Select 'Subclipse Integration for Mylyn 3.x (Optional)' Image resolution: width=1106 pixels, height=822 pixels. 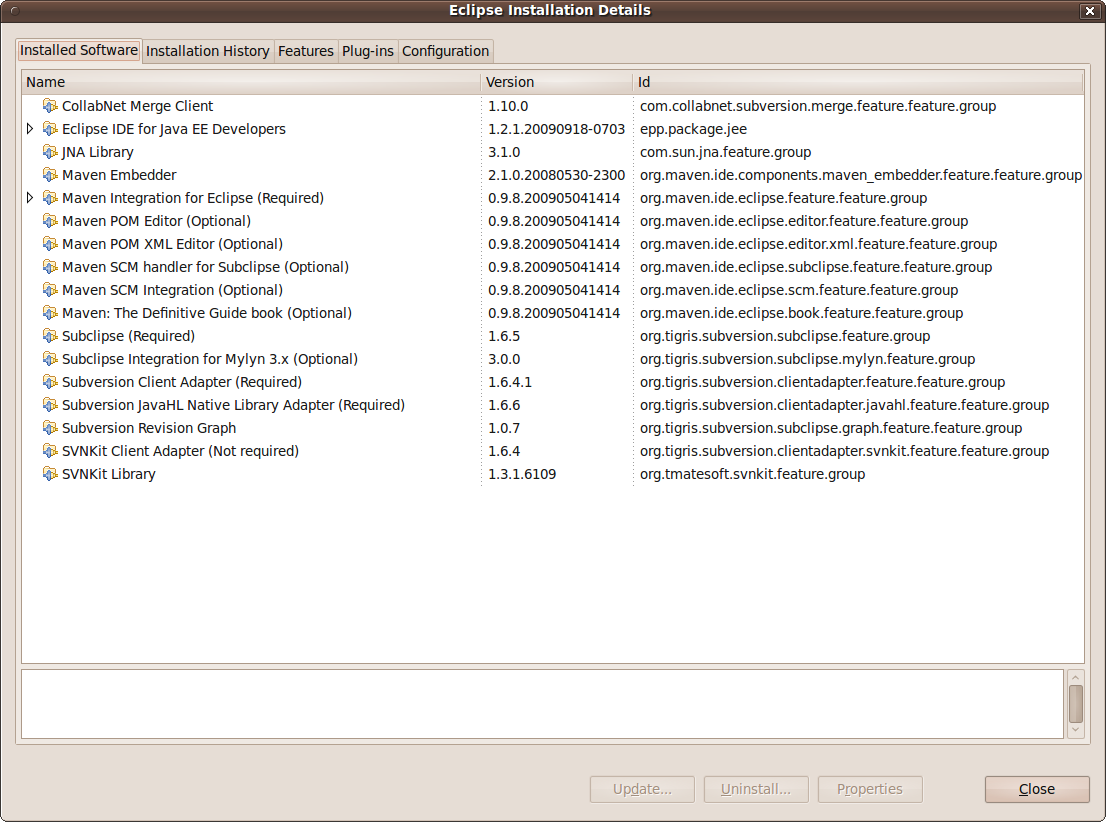pos(209,359)
